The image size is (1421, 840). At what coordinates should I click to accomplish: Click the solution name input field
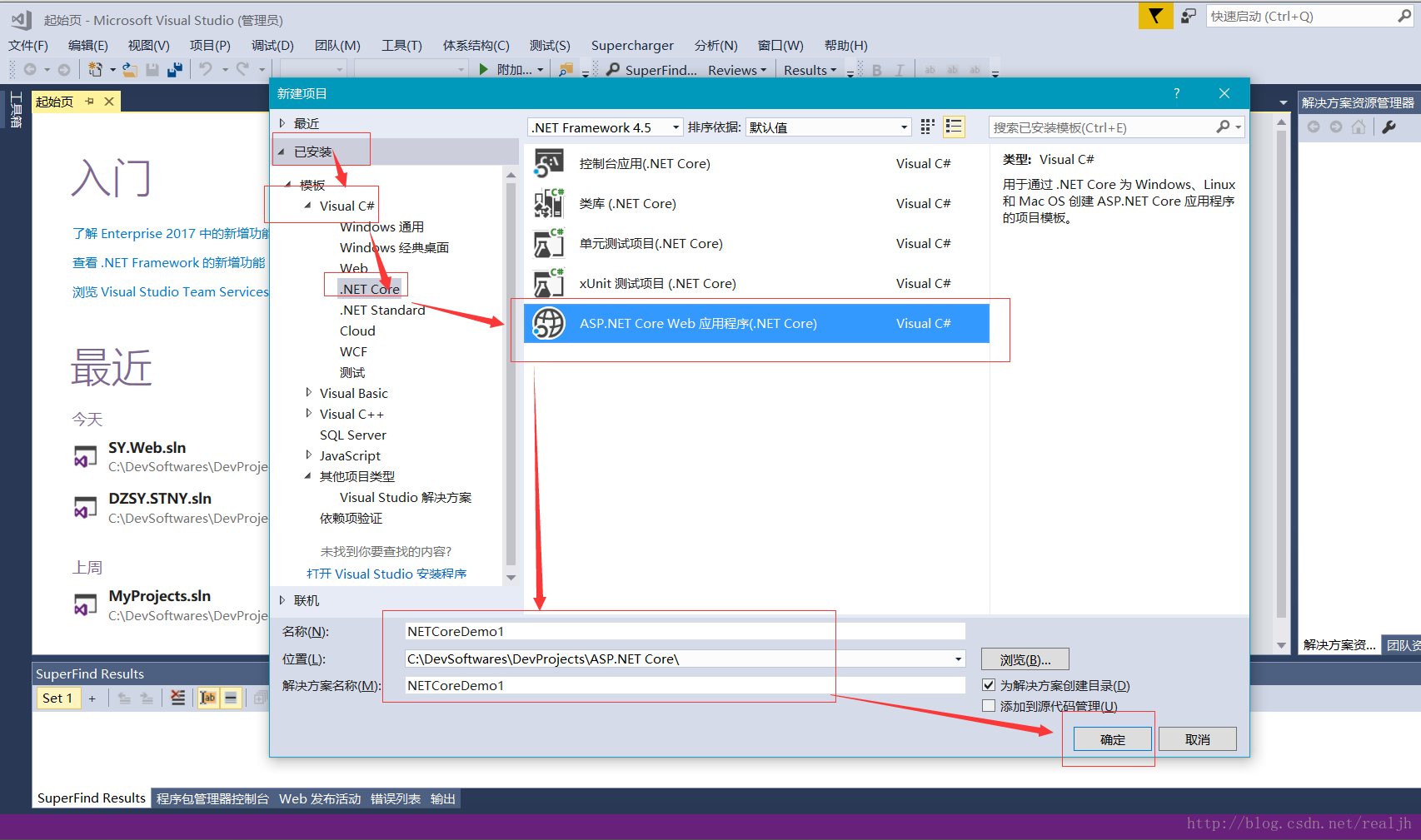(x=685, y=685)
